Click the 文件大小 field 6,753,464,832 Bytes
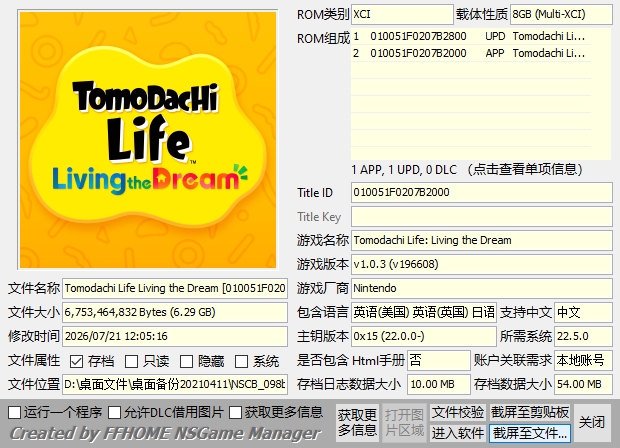This screenshot has height=448, width=620. click(x=175, y=312)
